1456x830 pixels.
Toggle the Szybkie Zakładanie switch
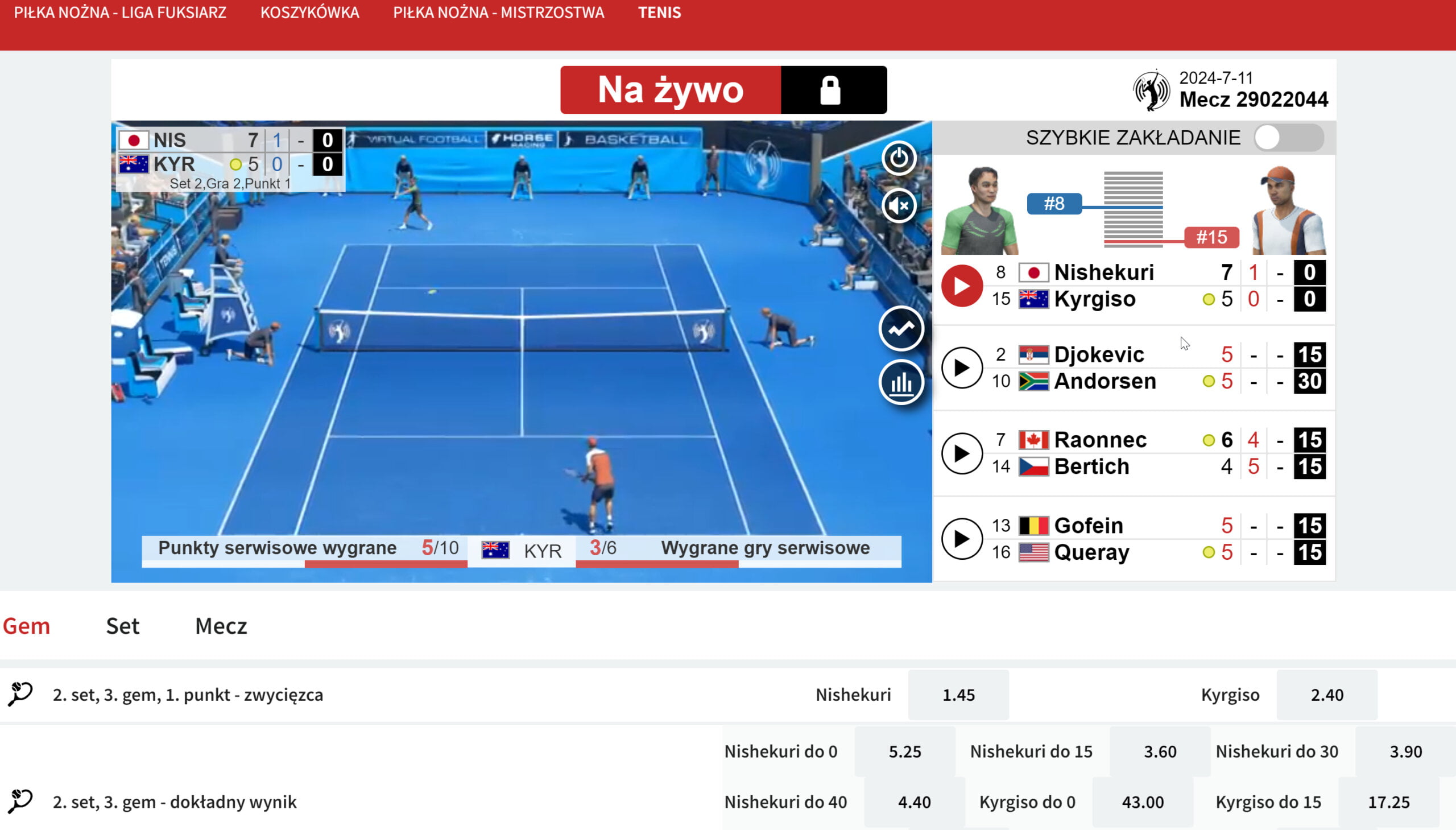[1288, 138]
